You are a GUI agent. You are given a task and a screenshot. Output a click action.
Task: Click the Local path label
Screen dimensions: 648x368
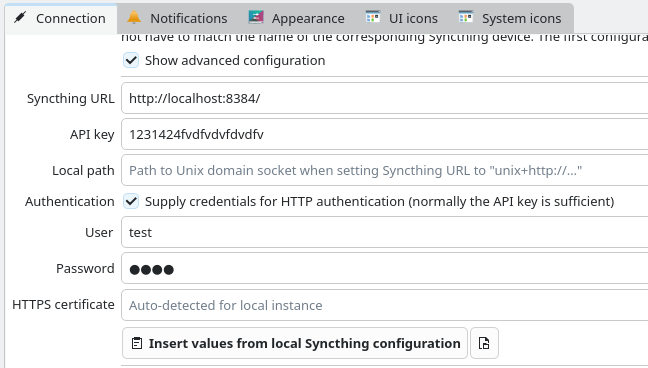coord(83,170)
